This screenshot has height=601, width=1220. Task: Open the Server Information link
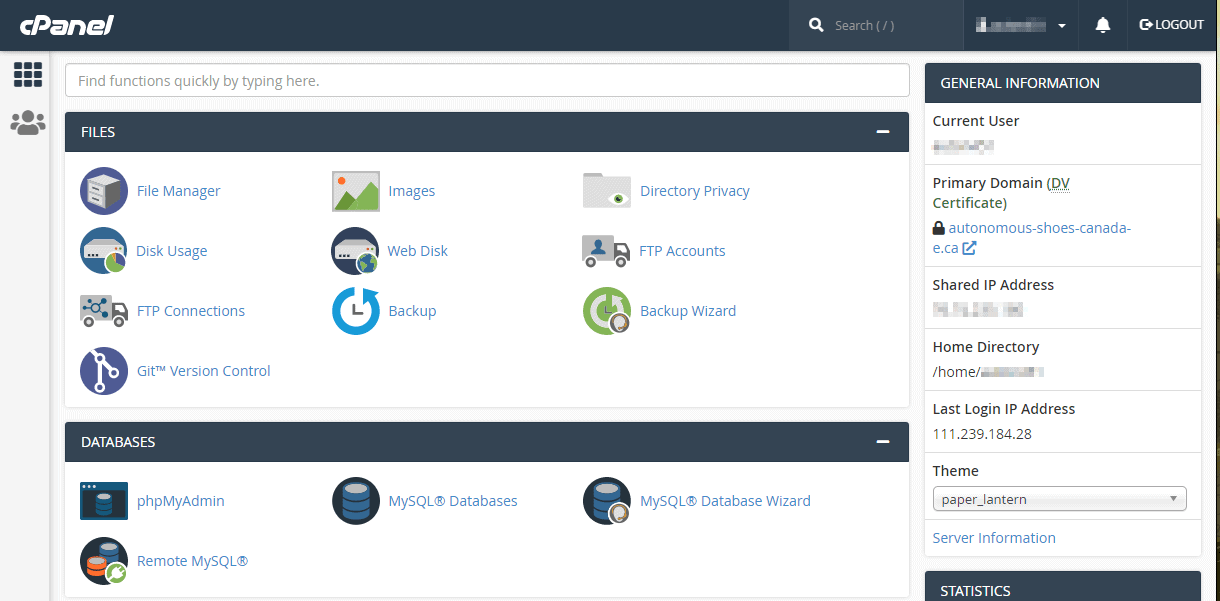(993, 537)
